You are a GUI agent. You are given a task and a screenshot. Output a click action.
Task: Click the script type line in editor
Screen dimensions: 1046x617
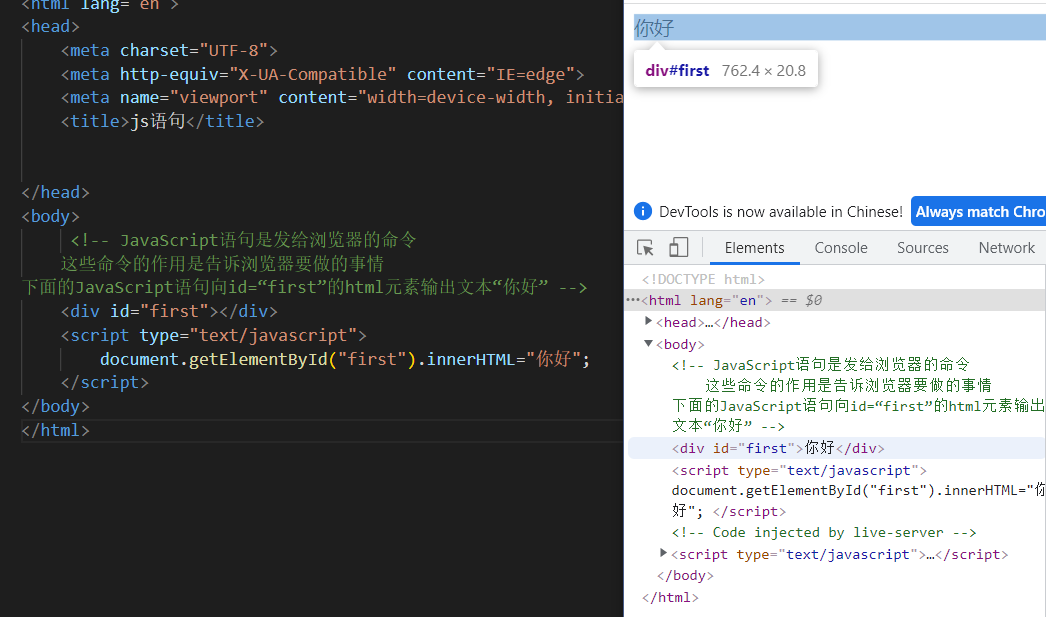tap(213, 335)
